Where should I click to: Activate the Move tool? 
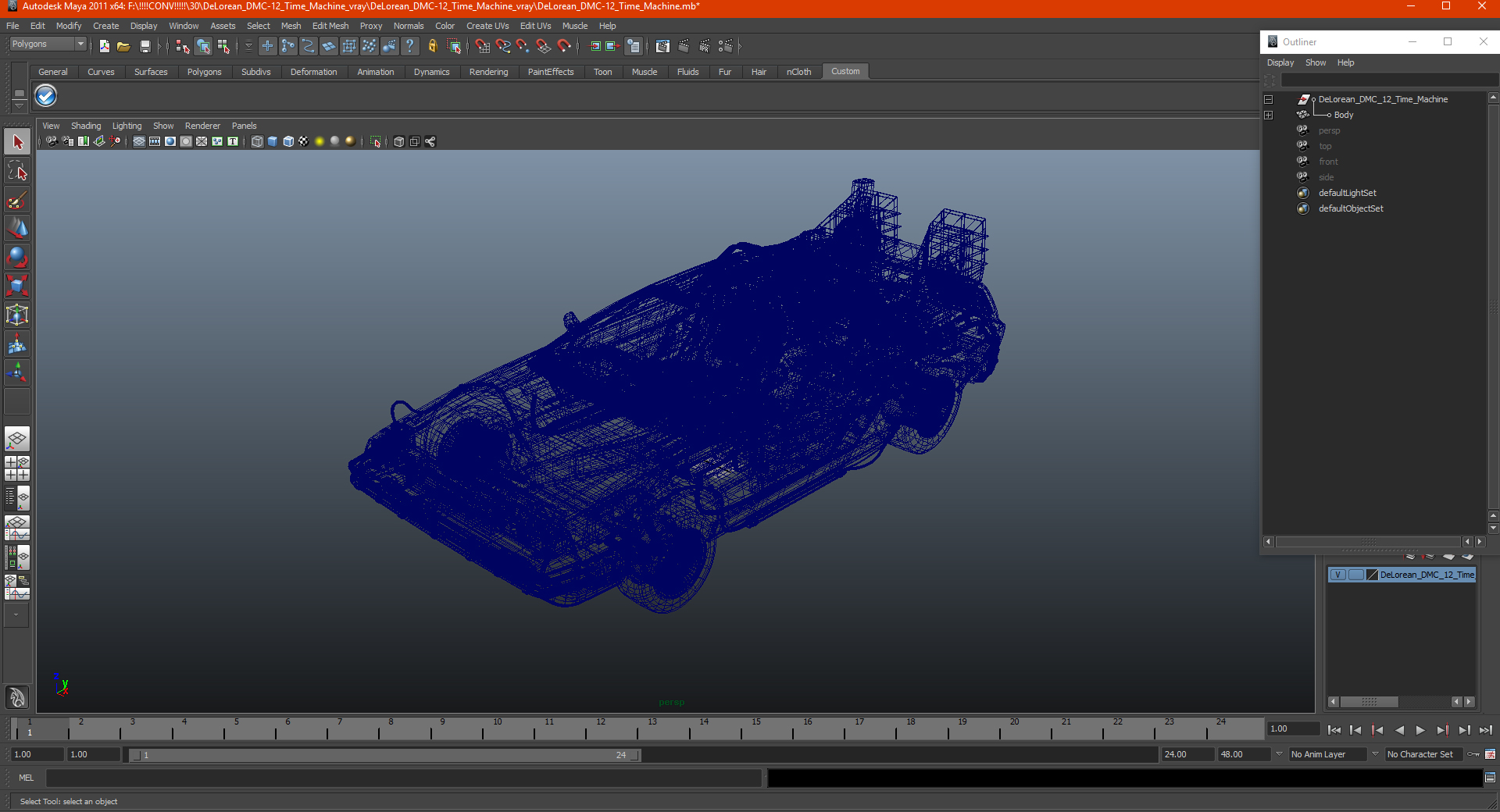(17, 228)
